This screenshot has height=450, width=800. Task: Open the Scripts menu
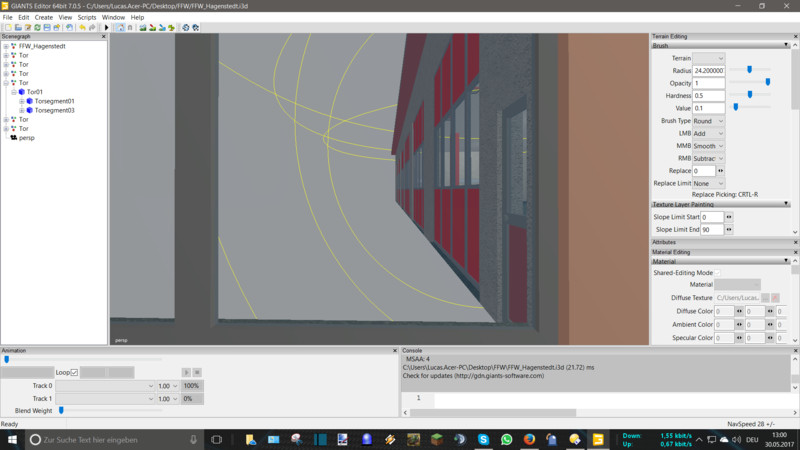(x=87, y=17)
